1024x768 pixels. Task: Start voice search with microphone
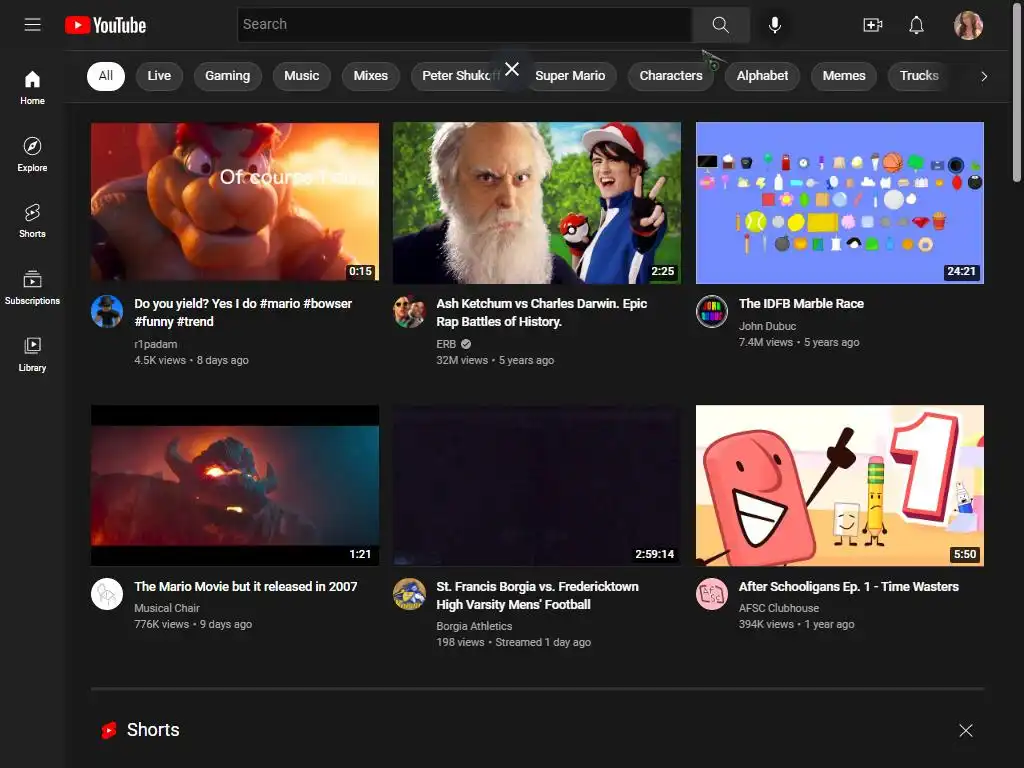click(775, 25)
